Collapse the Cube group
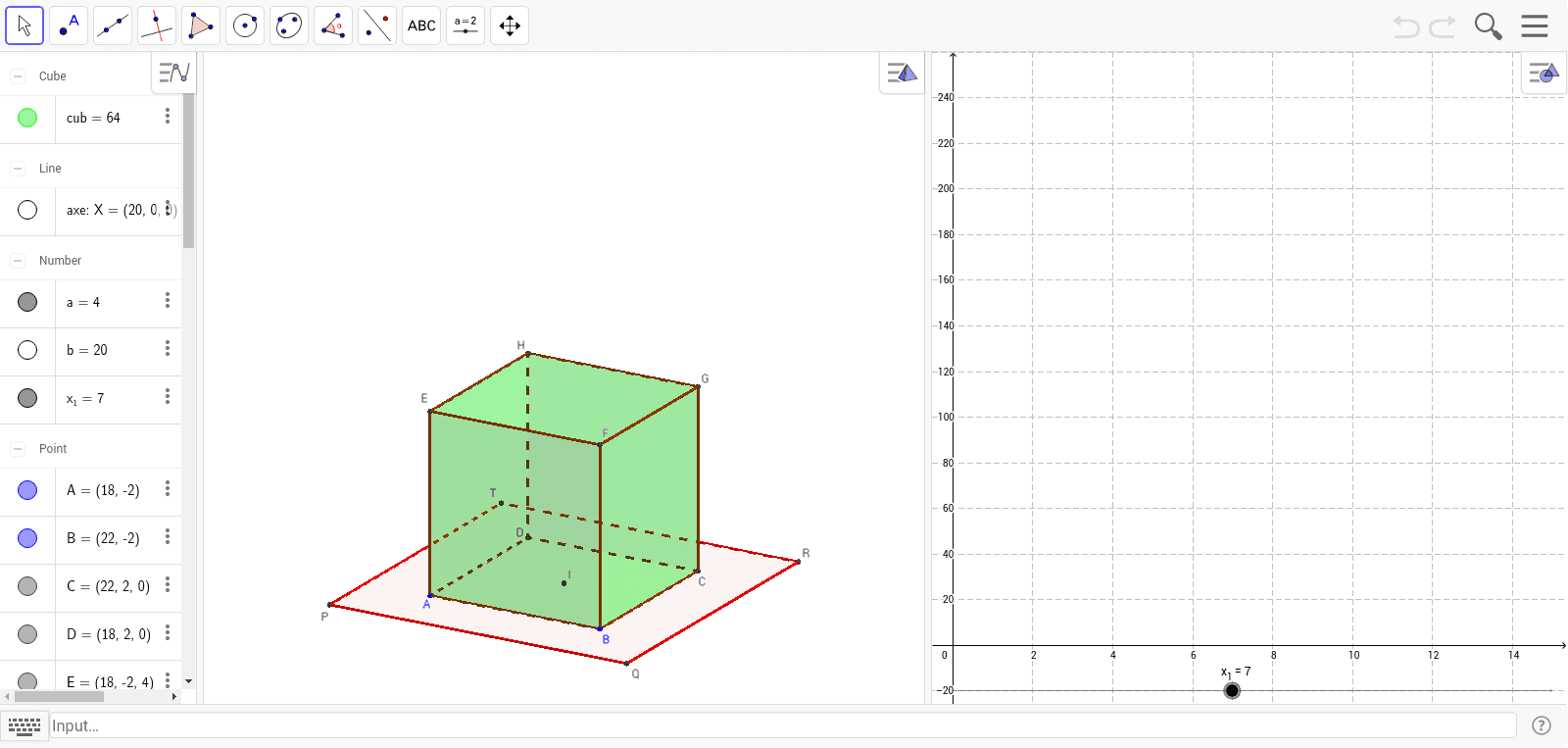The width and height of the screenshot is (1568, 748). (x=18, y=75)
